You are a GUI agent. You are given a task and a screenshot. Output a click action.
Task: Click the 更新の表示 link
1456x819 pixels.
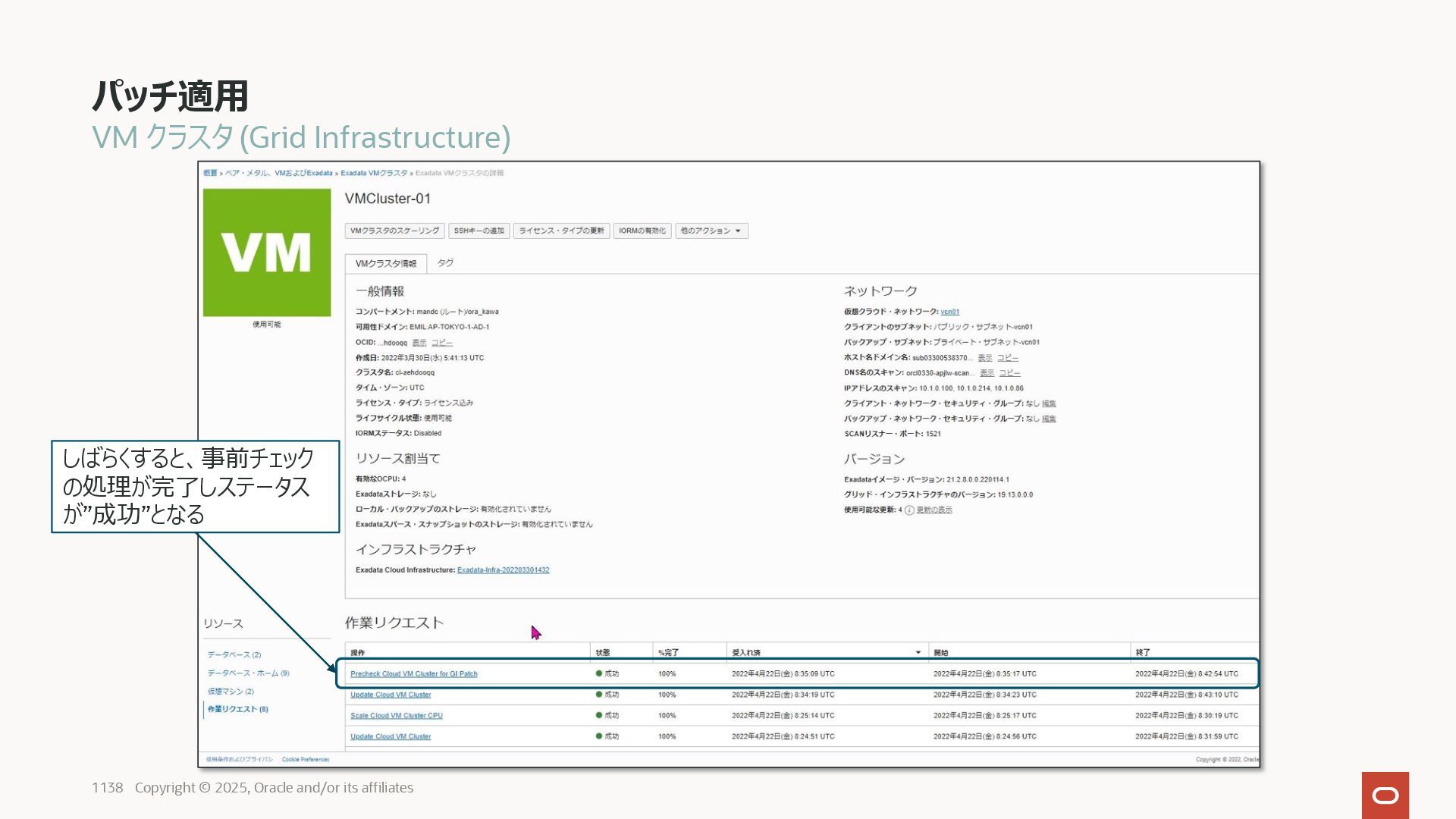click(934, 510)
